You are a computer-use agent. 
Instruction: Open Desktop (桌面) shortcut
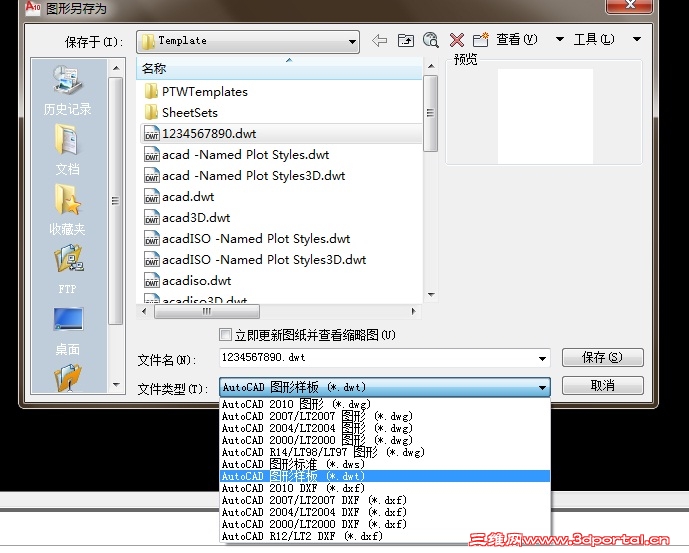click(x=67, y=331)
